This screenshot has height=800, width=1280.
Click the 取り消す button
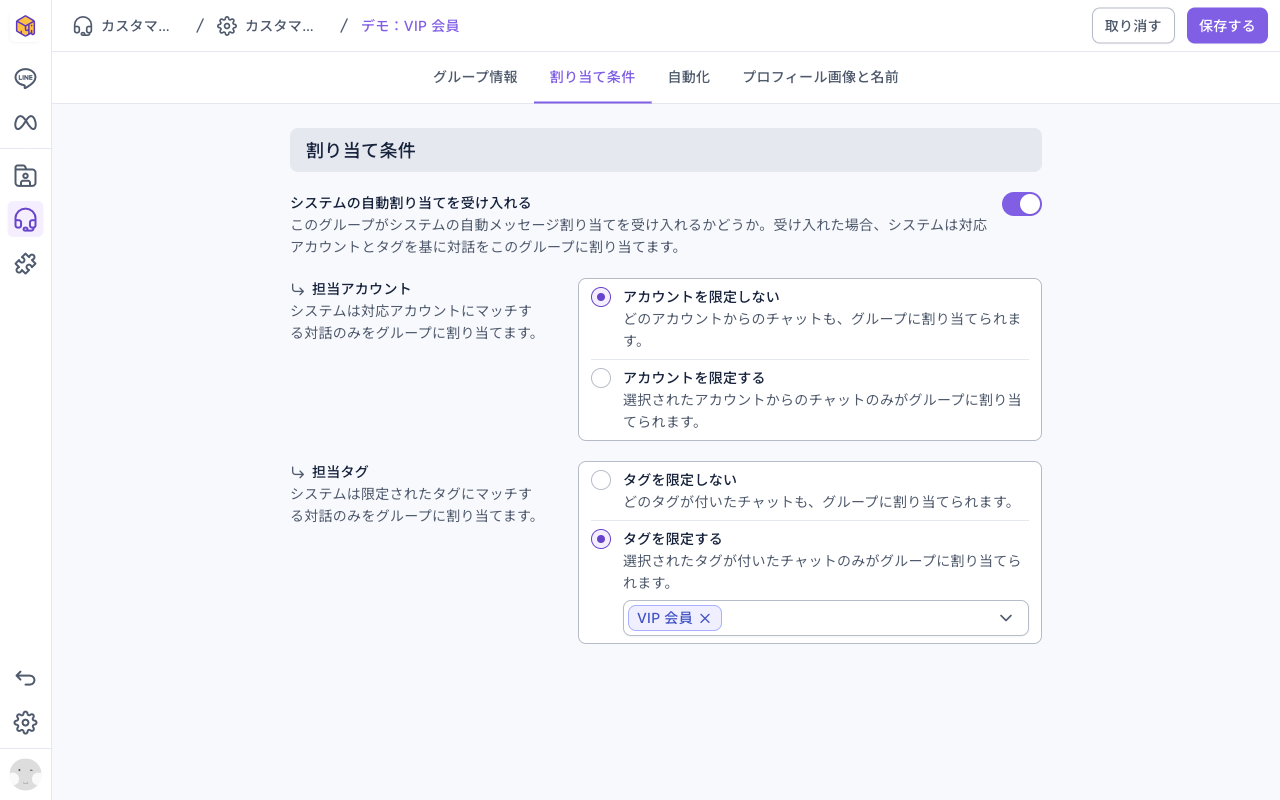1133,26
